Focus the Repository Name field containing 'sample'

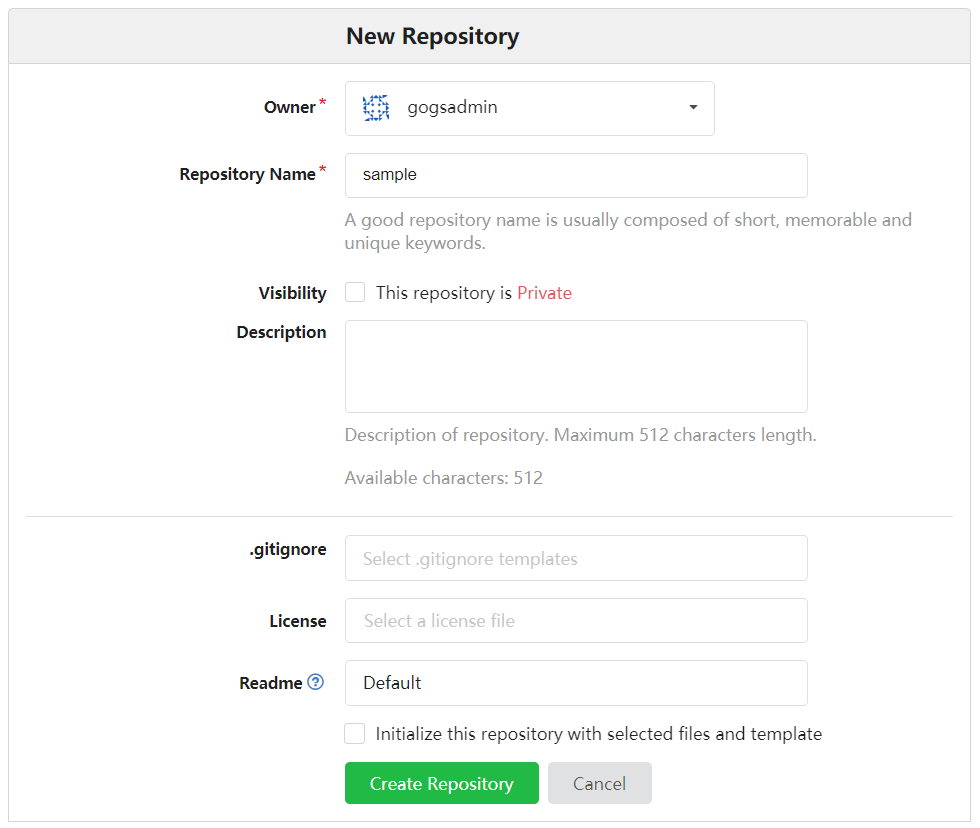point(576,175)
